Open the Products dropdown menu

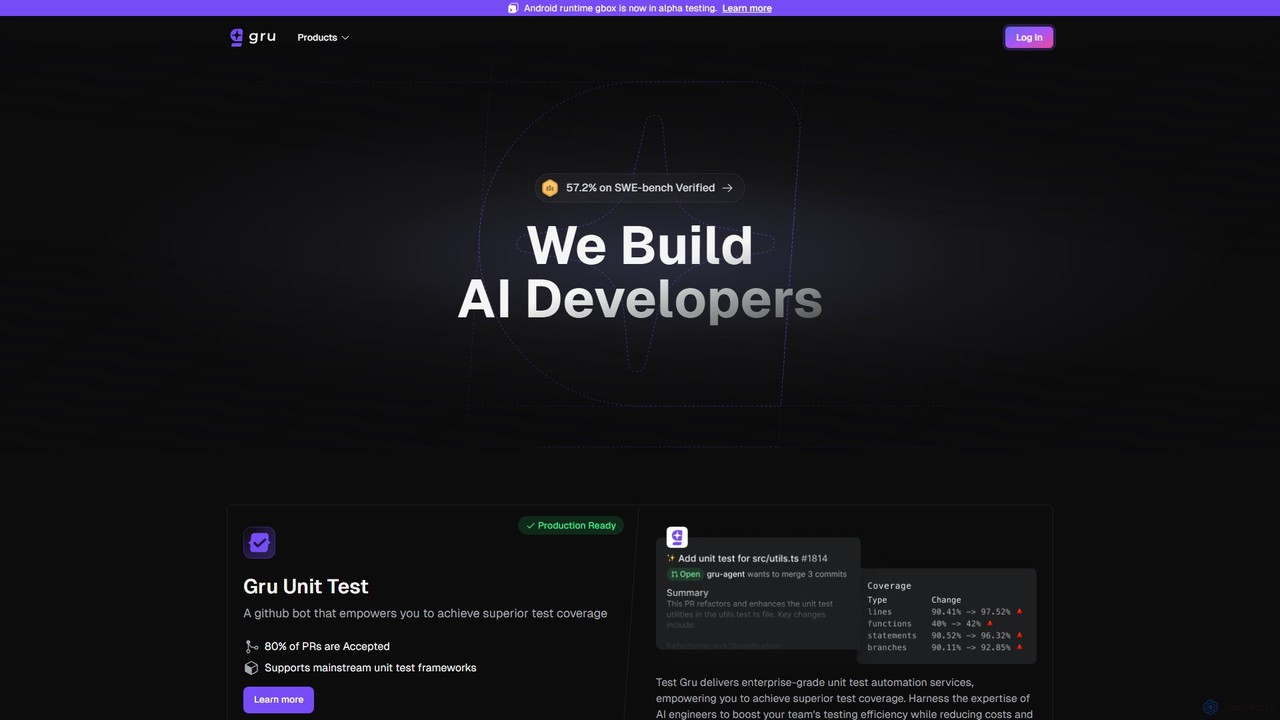[323, 38]
